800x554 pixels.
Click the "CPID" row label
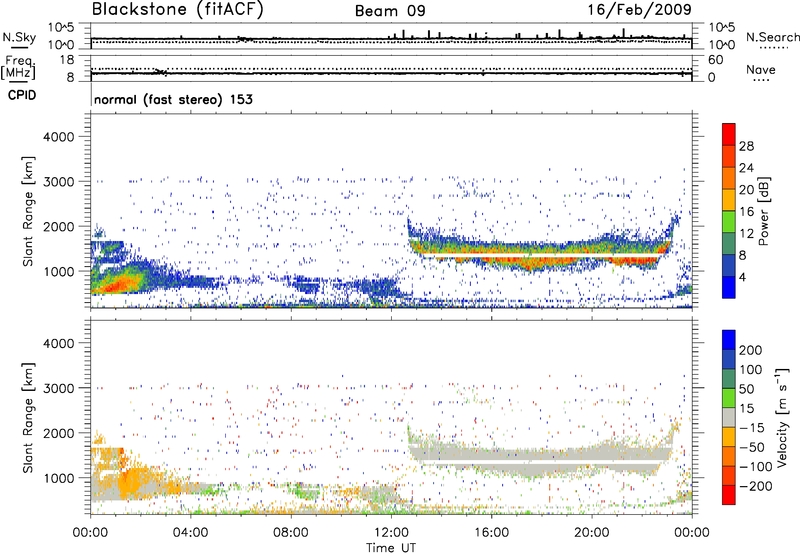click(x=22, y=95)
